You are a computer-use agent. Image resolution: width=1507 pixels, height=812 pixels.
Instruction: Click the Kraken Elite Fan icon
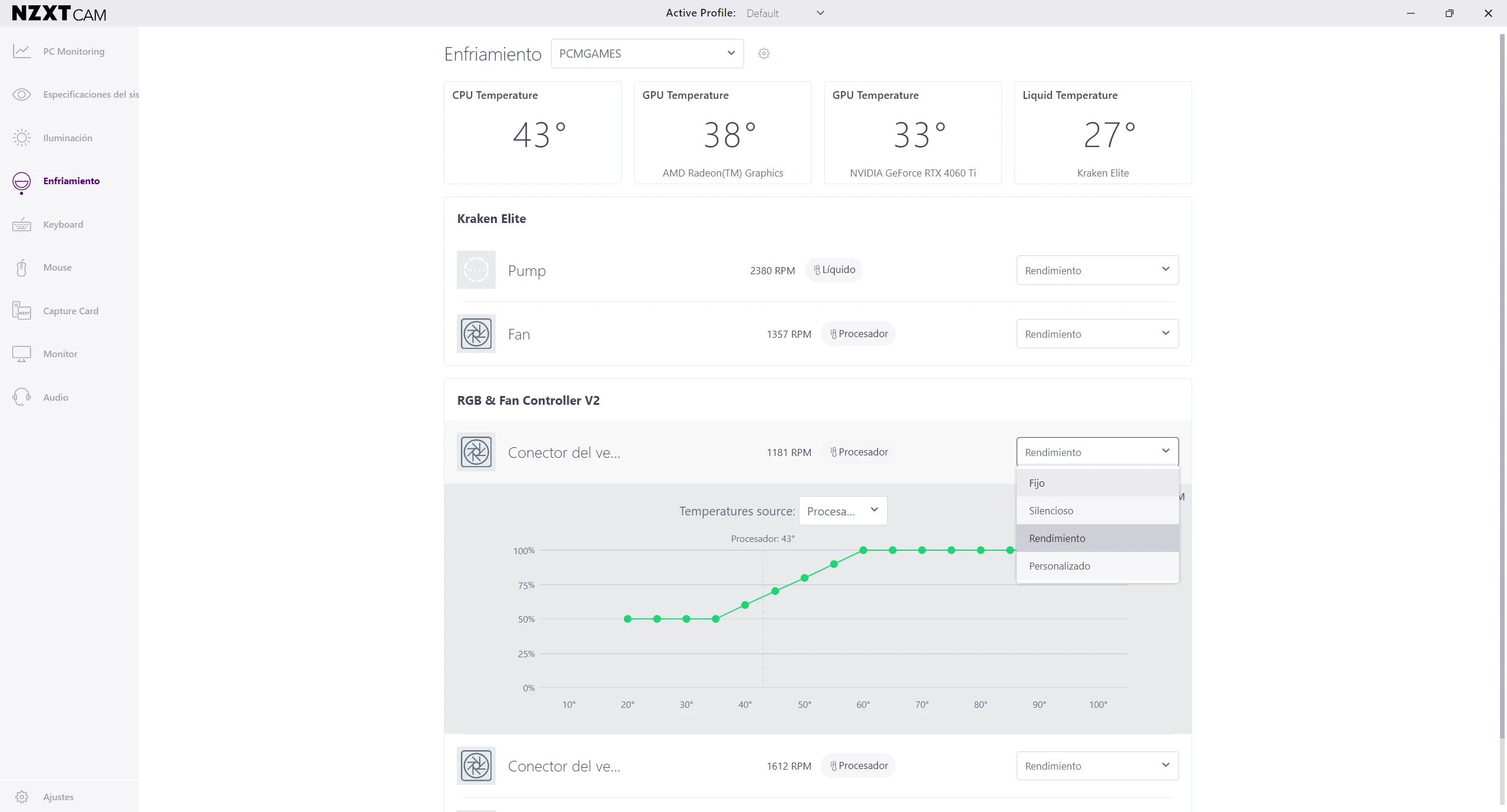pyautogui.click(x=476, y=334)
